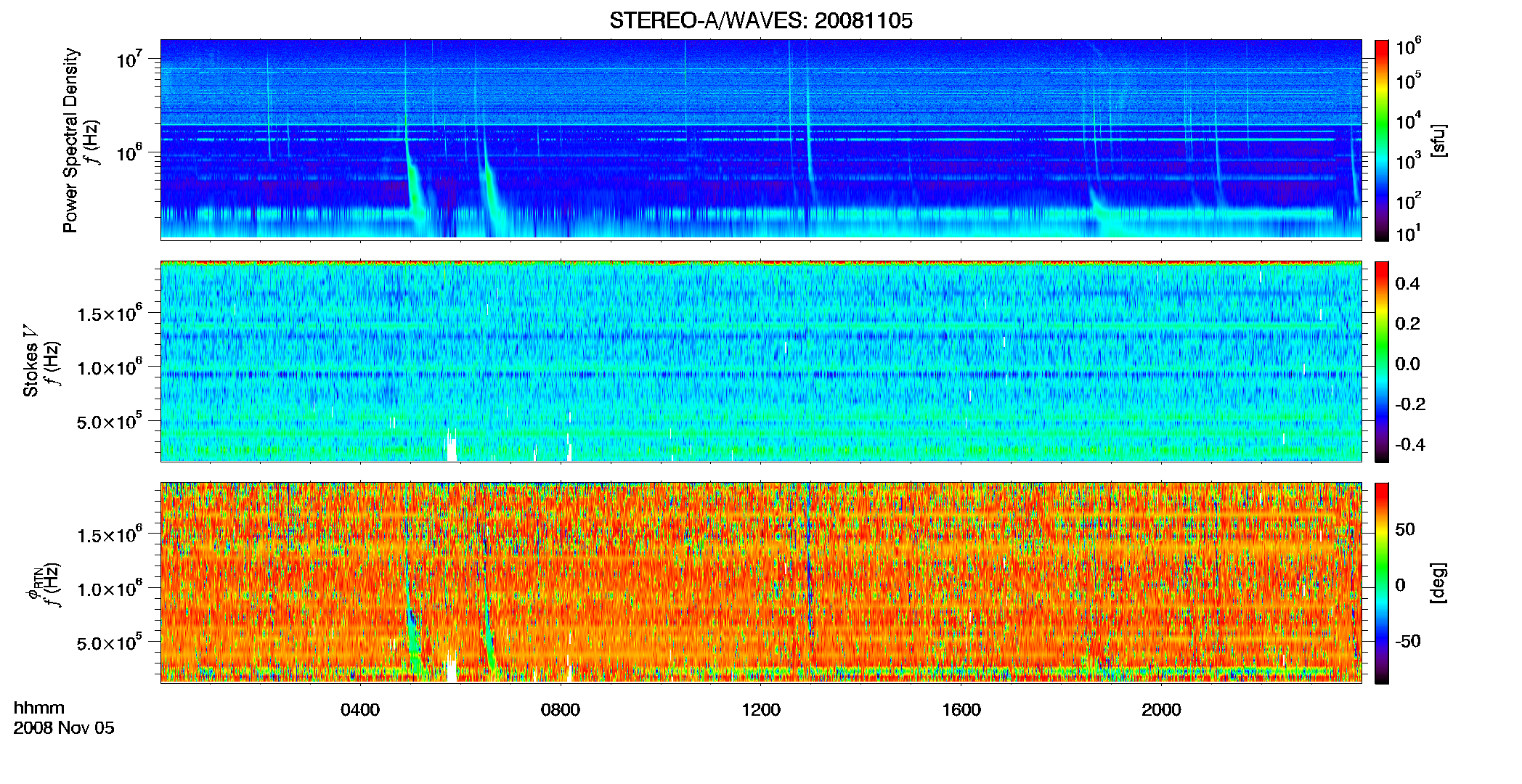Viewport: 1522px width, 784px height.
Task: Select the date label 2008 Nov 05
Action: point(64,728)
